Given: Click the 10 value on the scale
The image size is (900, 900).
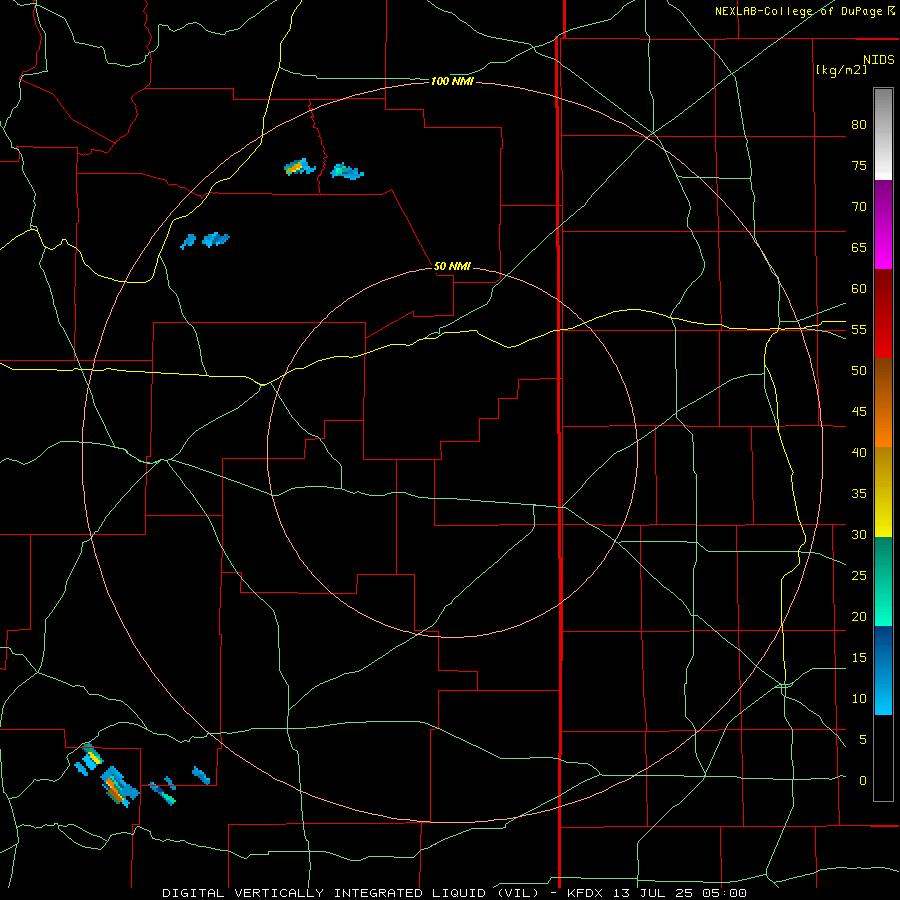Looking at the screenshot, I should [859, 699].
